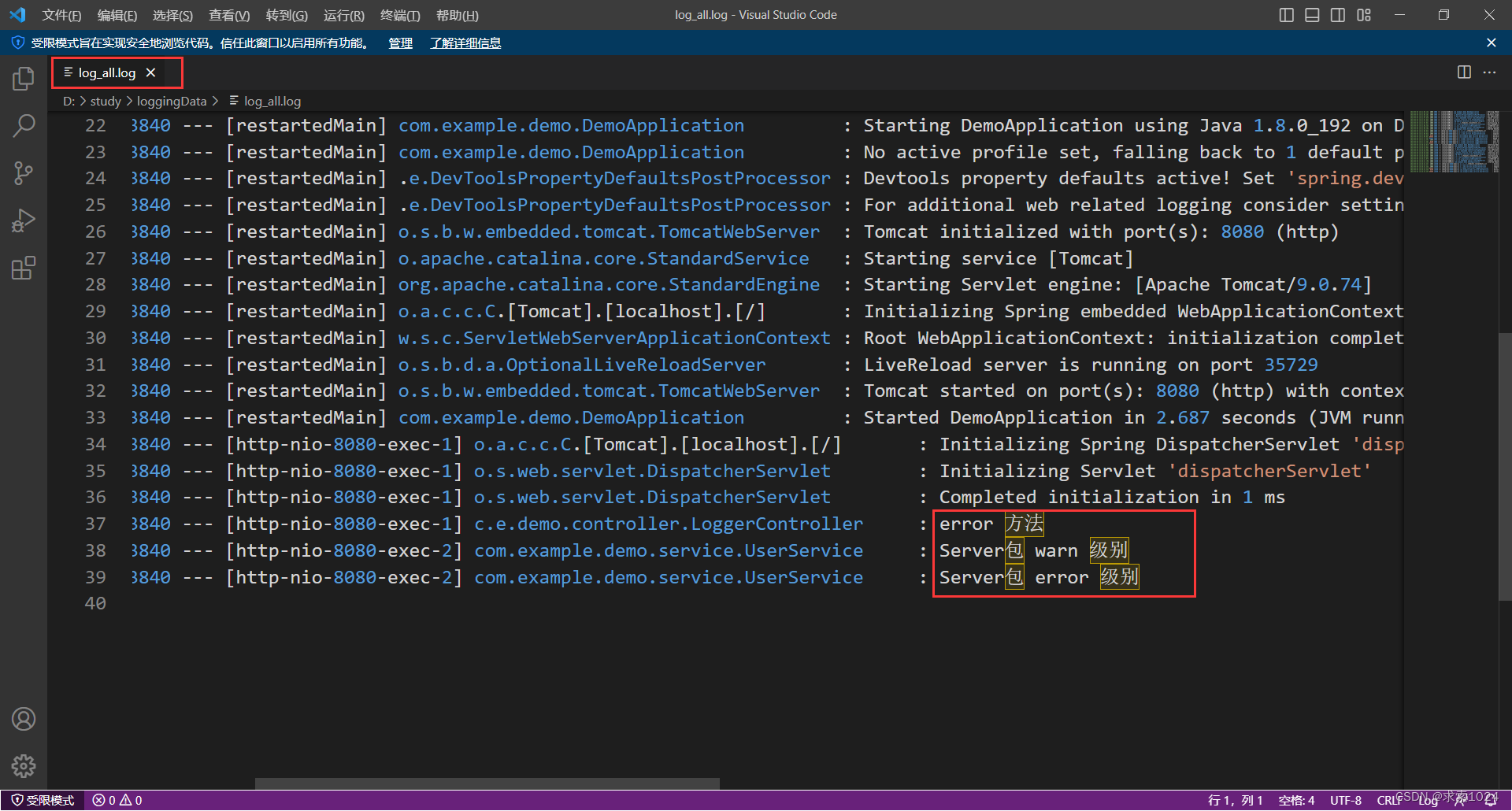Open the 编辑(E) menu

tap(117, 15)
